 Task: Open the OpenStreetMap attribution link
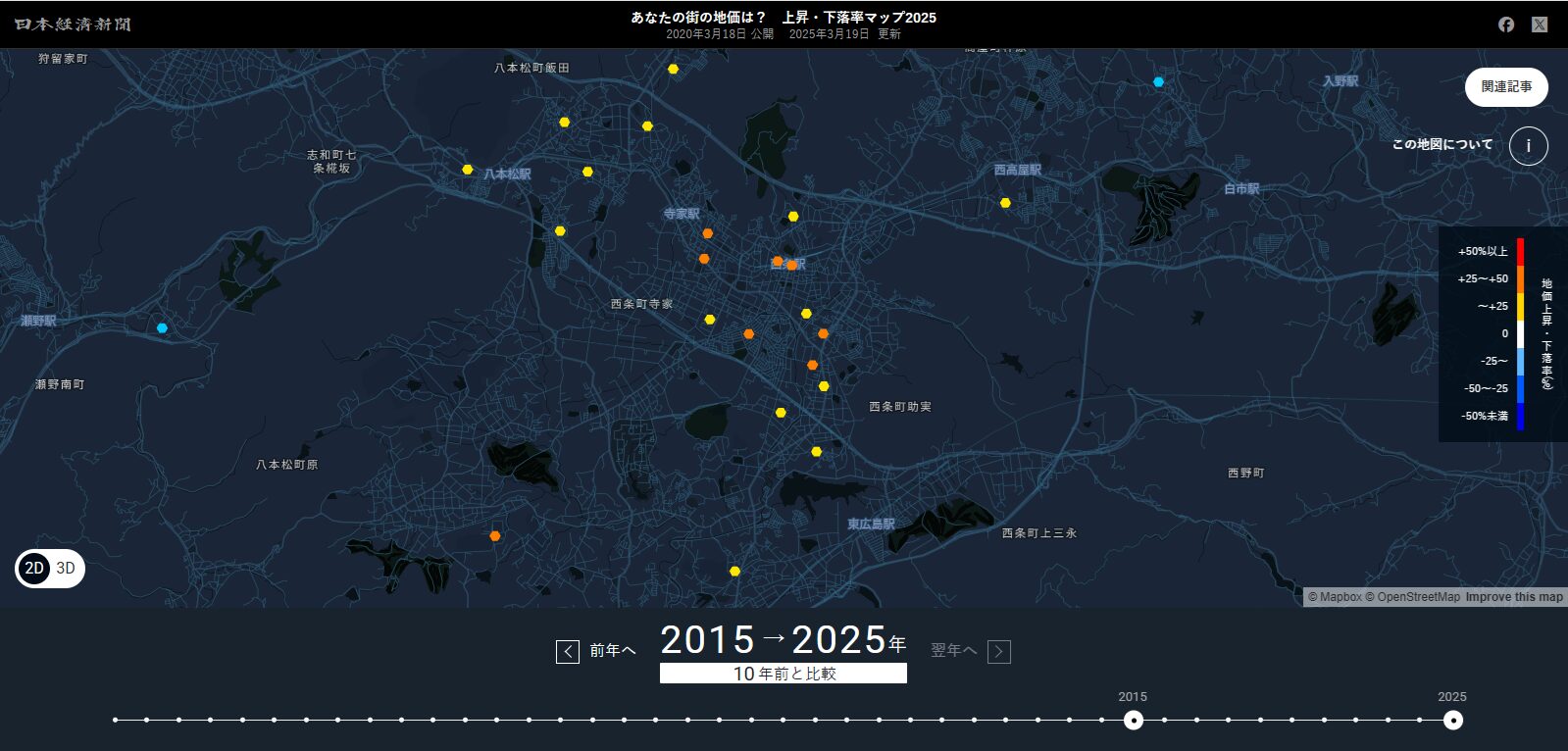coord(1417,597)
